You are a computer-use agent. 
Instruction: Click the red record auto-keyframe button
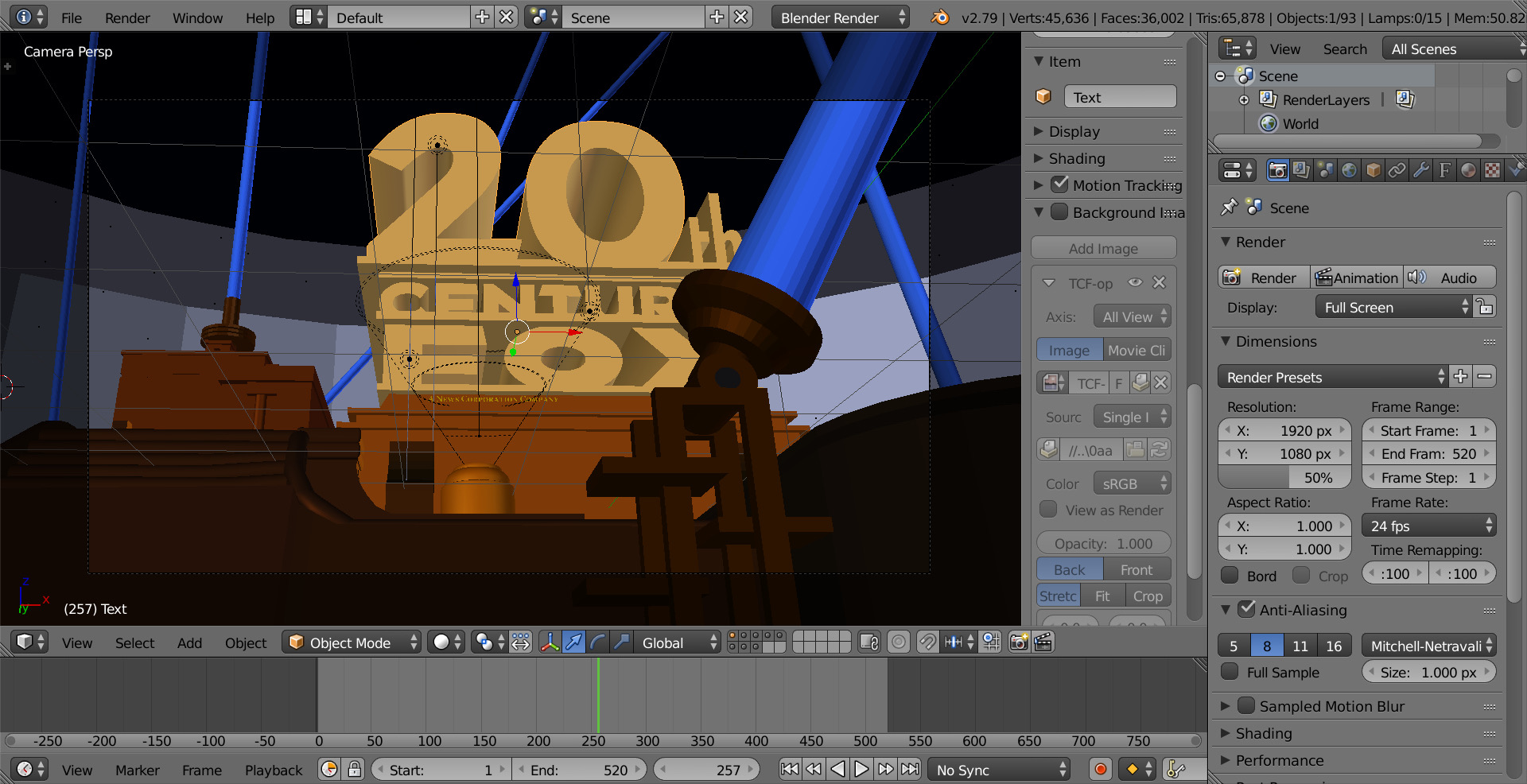coord(1101,769)
